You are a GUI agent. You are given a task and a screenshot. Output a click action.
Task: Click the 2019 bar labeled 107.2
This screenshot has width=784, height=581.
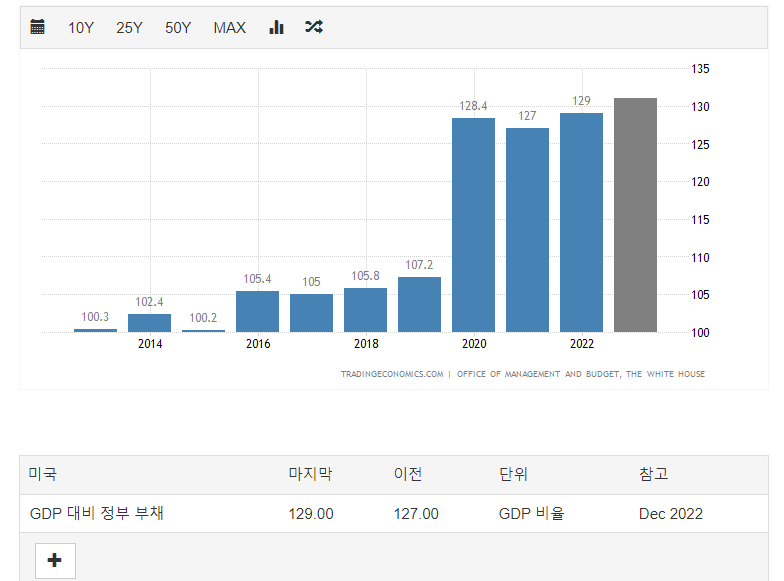pos(420,304)
